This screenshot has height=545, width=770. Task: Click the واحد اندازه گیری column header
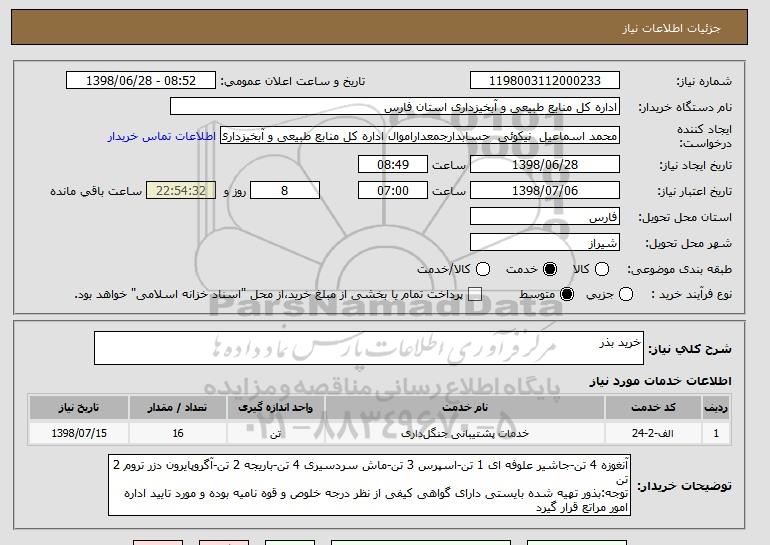pyautogui.click(x=275, y=408)
